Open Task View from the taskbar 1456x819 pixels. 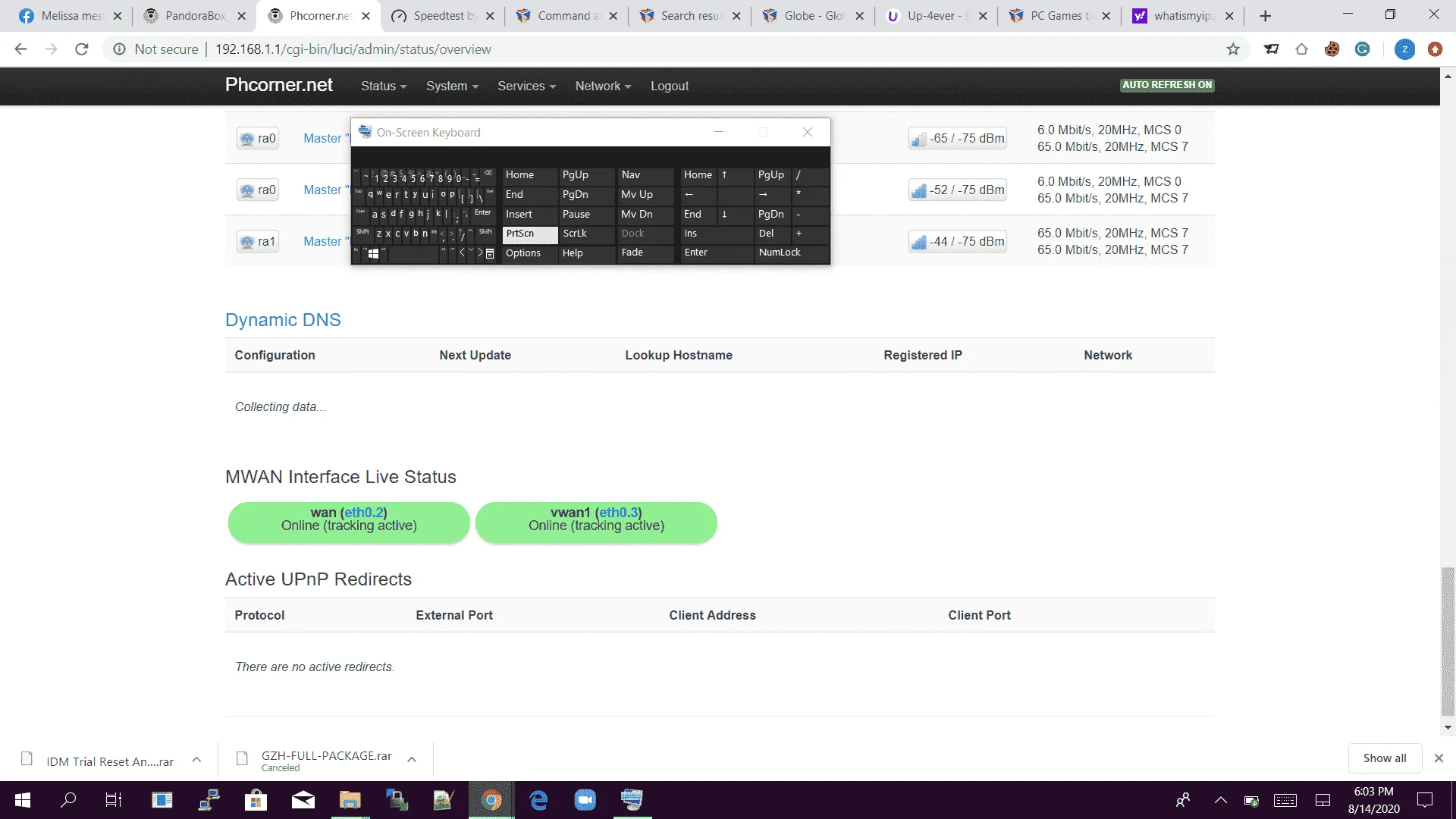point(114,800)
